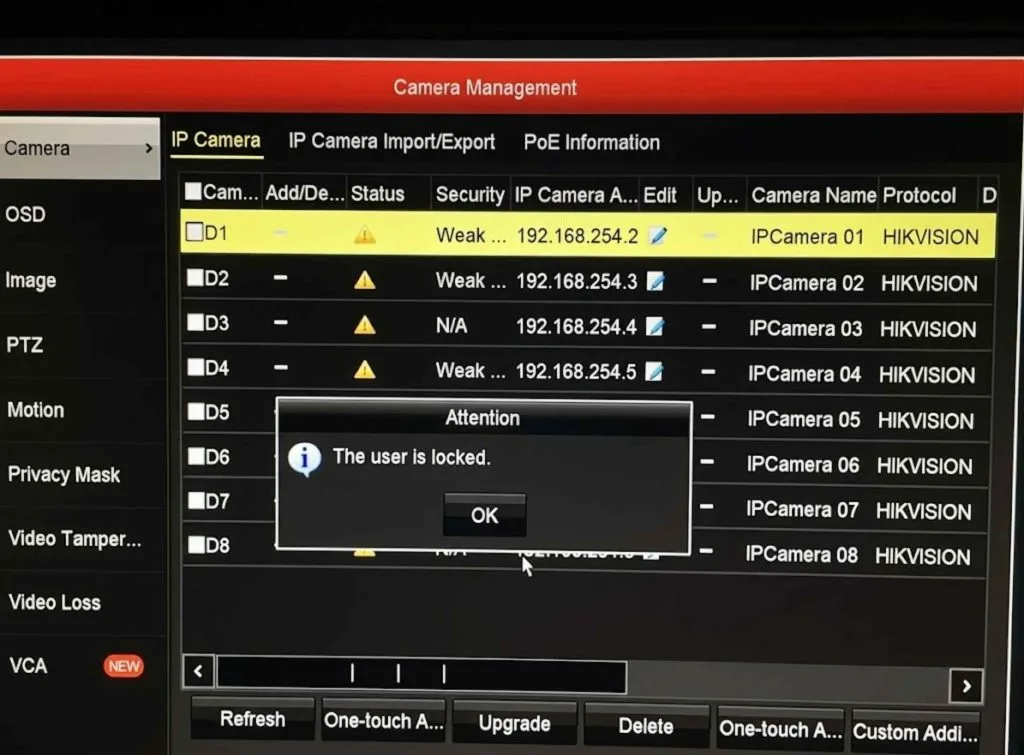
Task: Open Privacy Mask settings in sidebar
Action: (64, 474)
